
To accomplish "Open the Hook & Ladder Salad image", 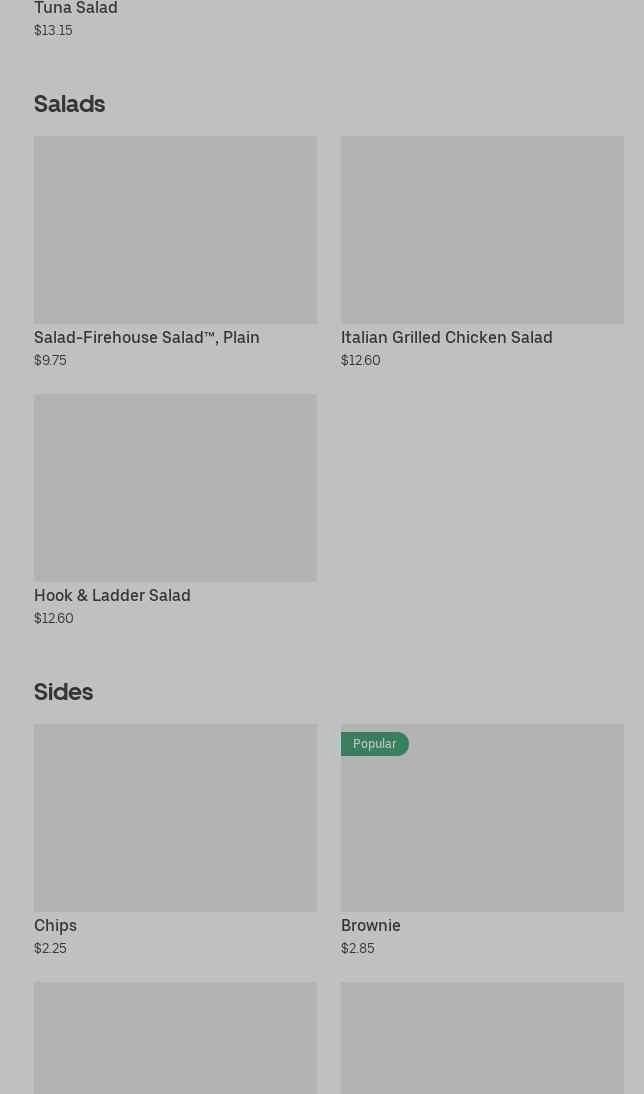I will click(175, 487).
